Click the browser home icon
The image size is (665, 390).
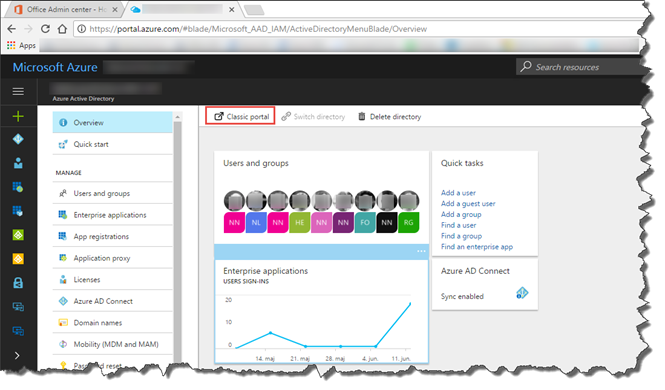tap(62, 29)
